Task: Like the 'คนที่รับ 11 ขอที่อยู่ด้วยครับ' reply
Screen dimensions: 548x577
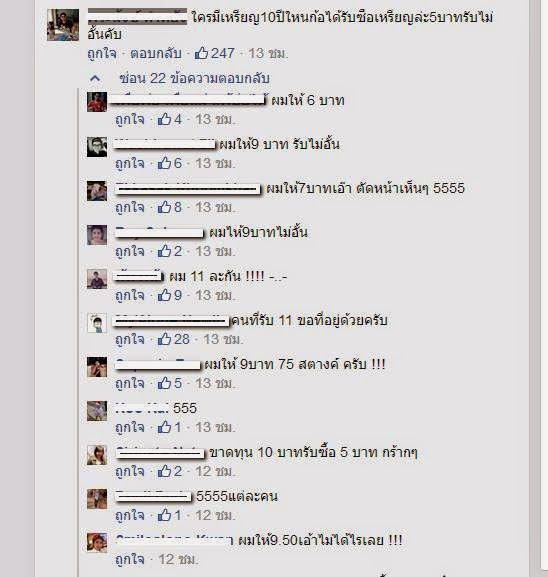Action: 130,340
